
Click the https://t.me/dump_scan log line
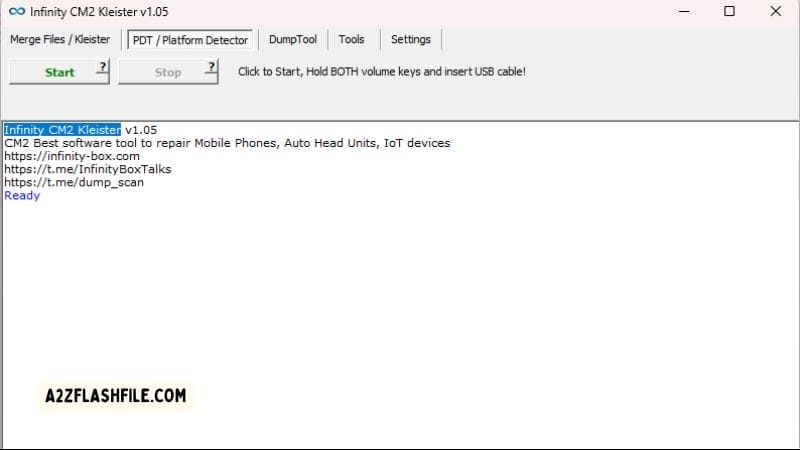pyautogui.click(x=74, y=182)
